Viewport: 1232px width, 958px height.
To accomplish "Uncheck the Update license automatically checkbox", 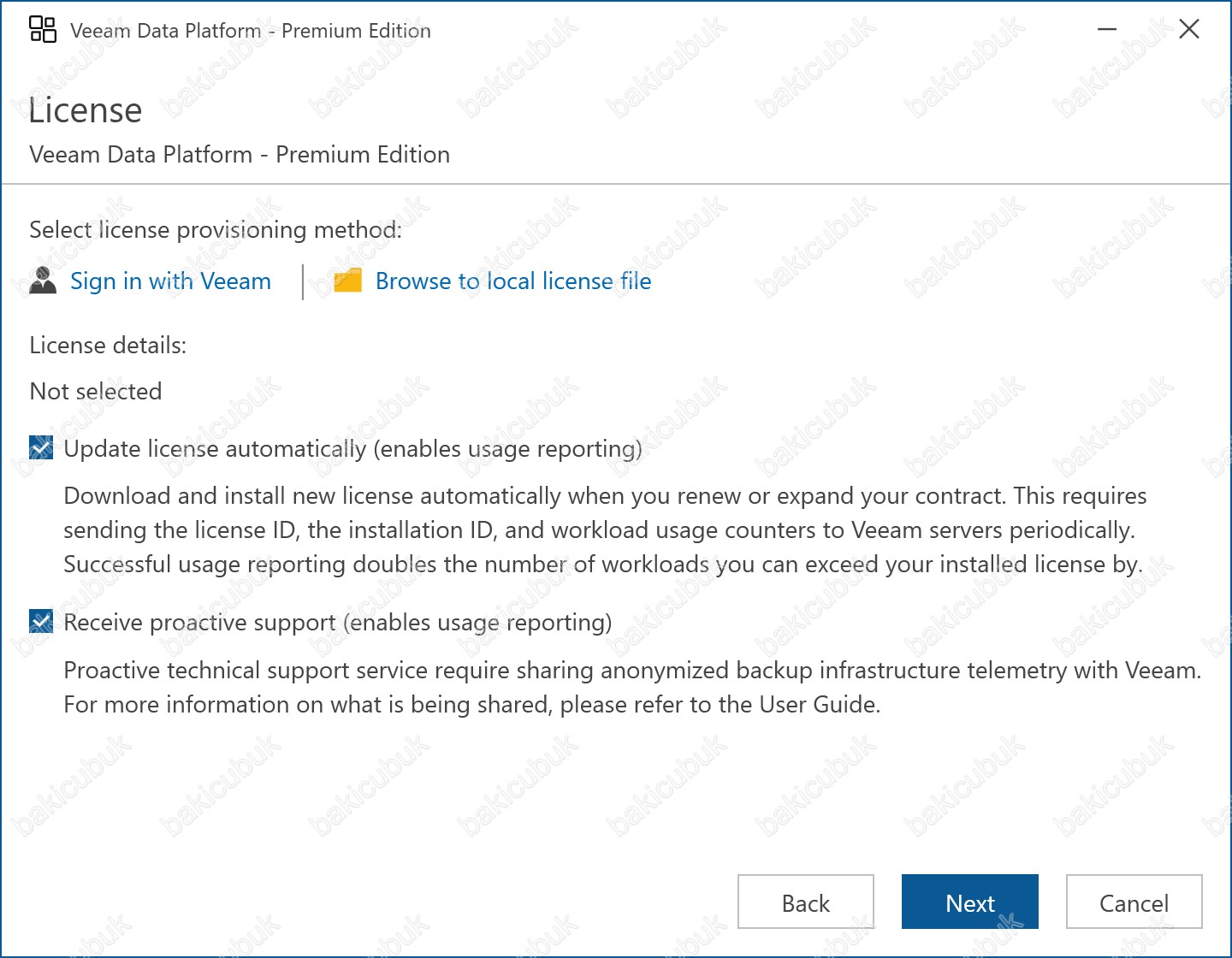I will pyautogui.click(x=41, y=448).
